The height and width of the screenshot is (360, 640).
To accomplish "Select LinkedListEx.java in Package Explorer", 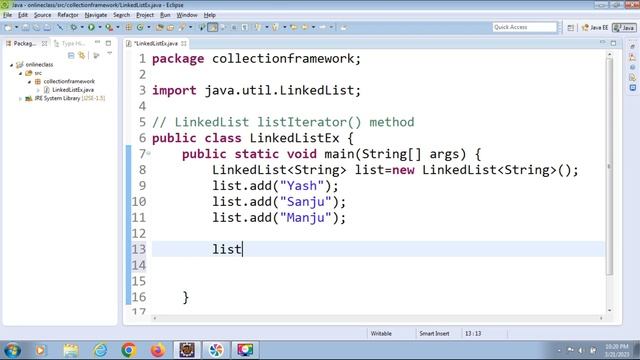I will [73, 90].
